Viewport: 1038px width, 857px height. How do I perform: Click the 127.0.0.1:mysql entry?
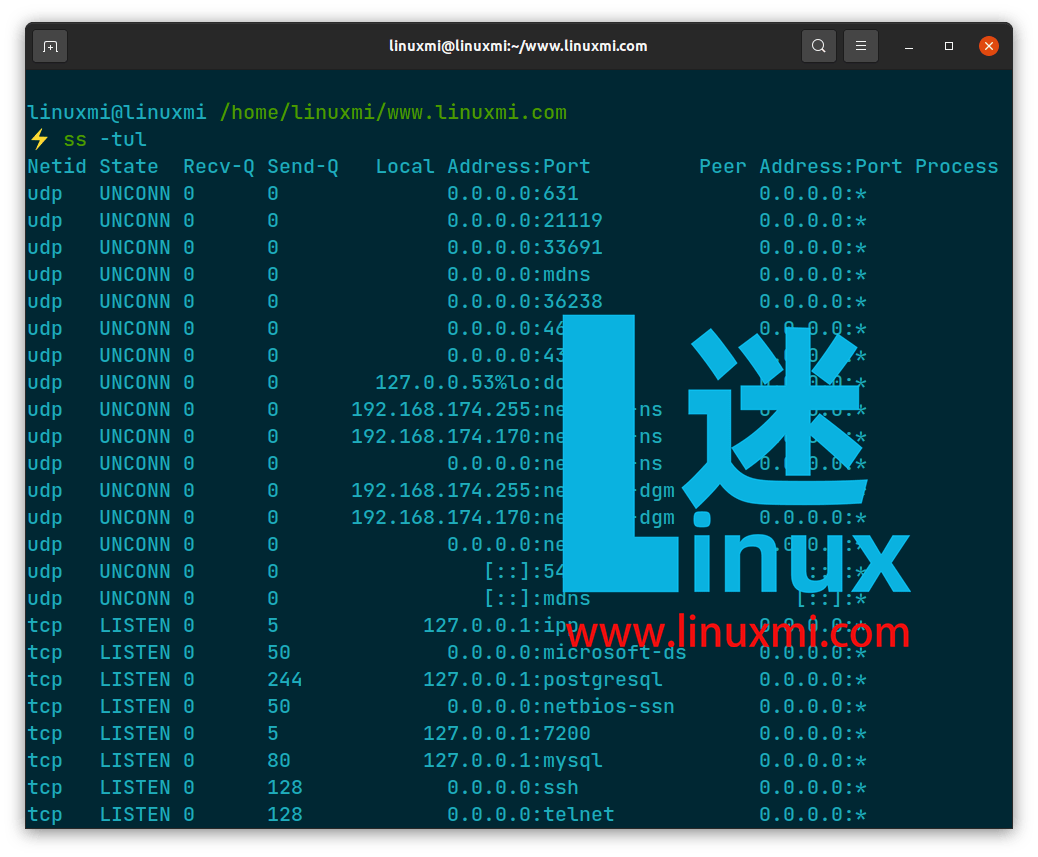(513, 761)
